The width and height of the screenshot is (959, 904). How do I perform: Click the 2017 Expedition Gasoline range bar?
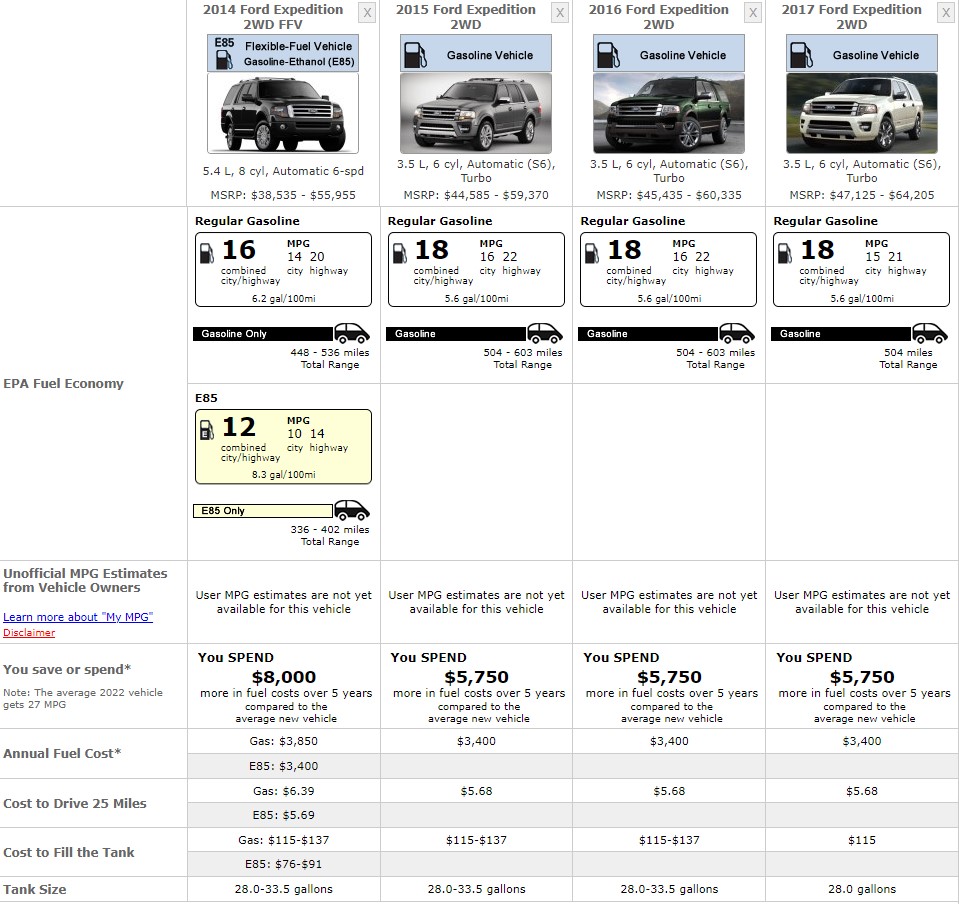pyautogui.click(x=841, y=334)
